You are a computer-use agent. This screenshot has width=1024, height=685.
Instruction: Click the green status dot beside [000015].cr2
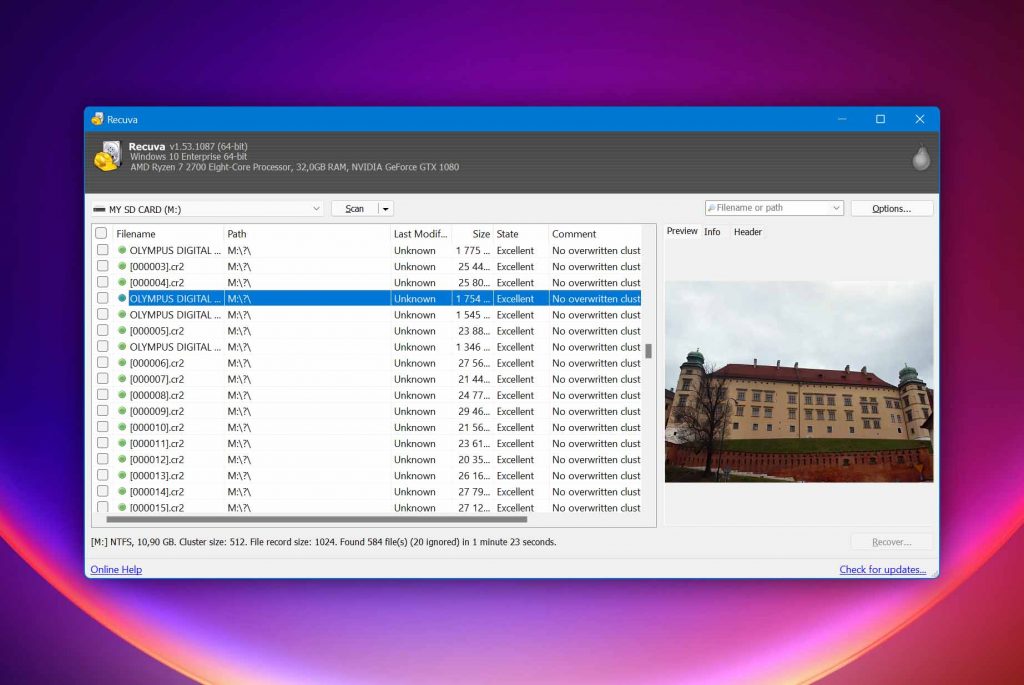pos(121,507)
